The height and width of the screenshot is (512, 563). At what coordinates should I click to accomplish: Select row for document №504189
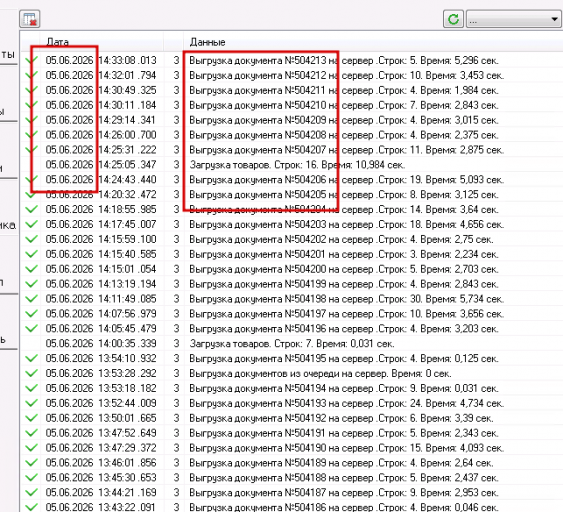point(292,463)
